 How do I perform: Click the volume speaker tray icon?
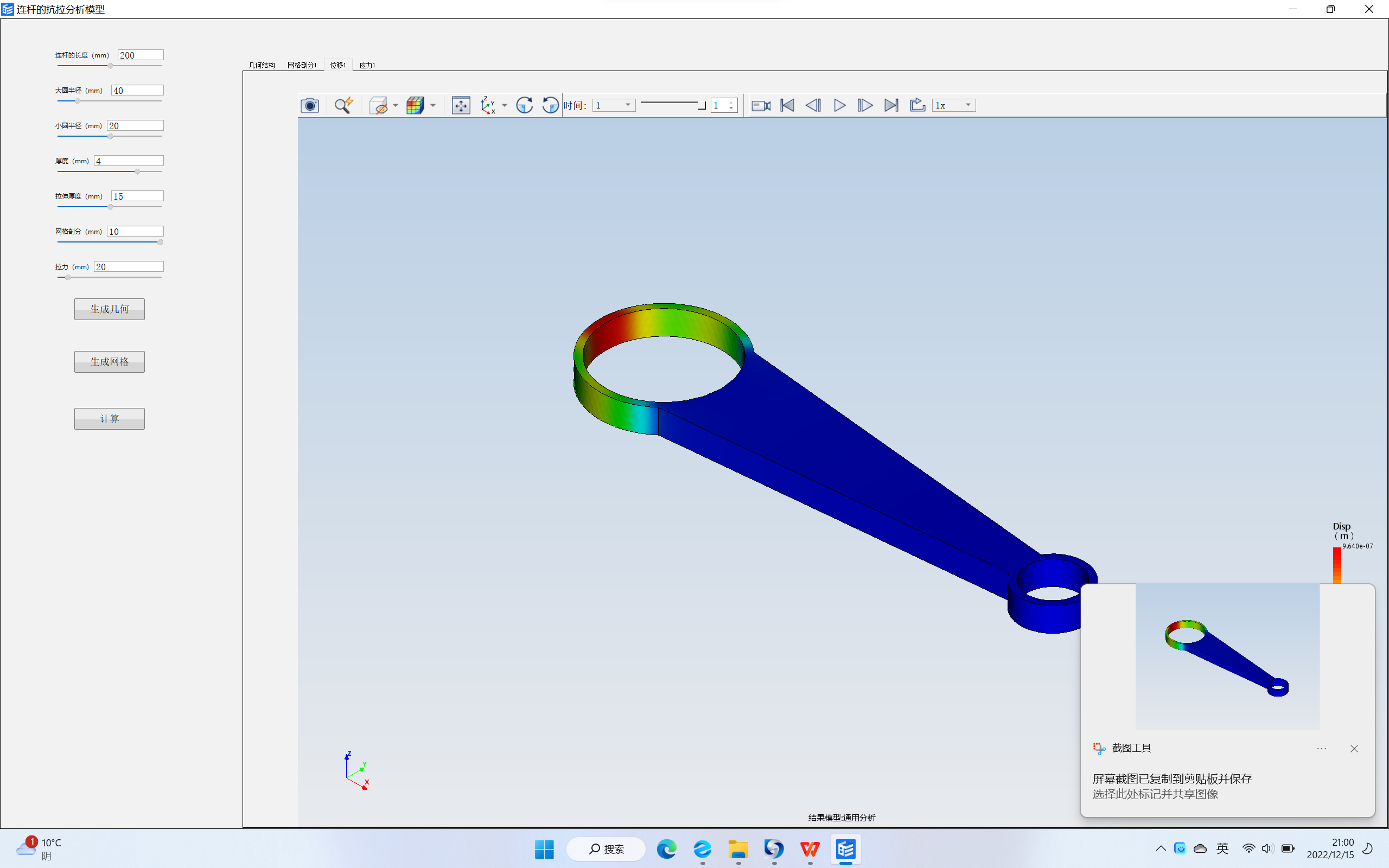tap(1267, 848)
